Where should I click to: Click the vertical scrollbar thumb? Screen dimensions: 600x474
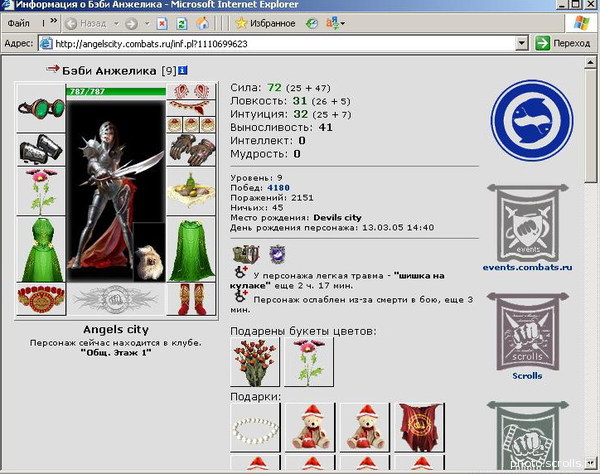[x=590, y=125]
